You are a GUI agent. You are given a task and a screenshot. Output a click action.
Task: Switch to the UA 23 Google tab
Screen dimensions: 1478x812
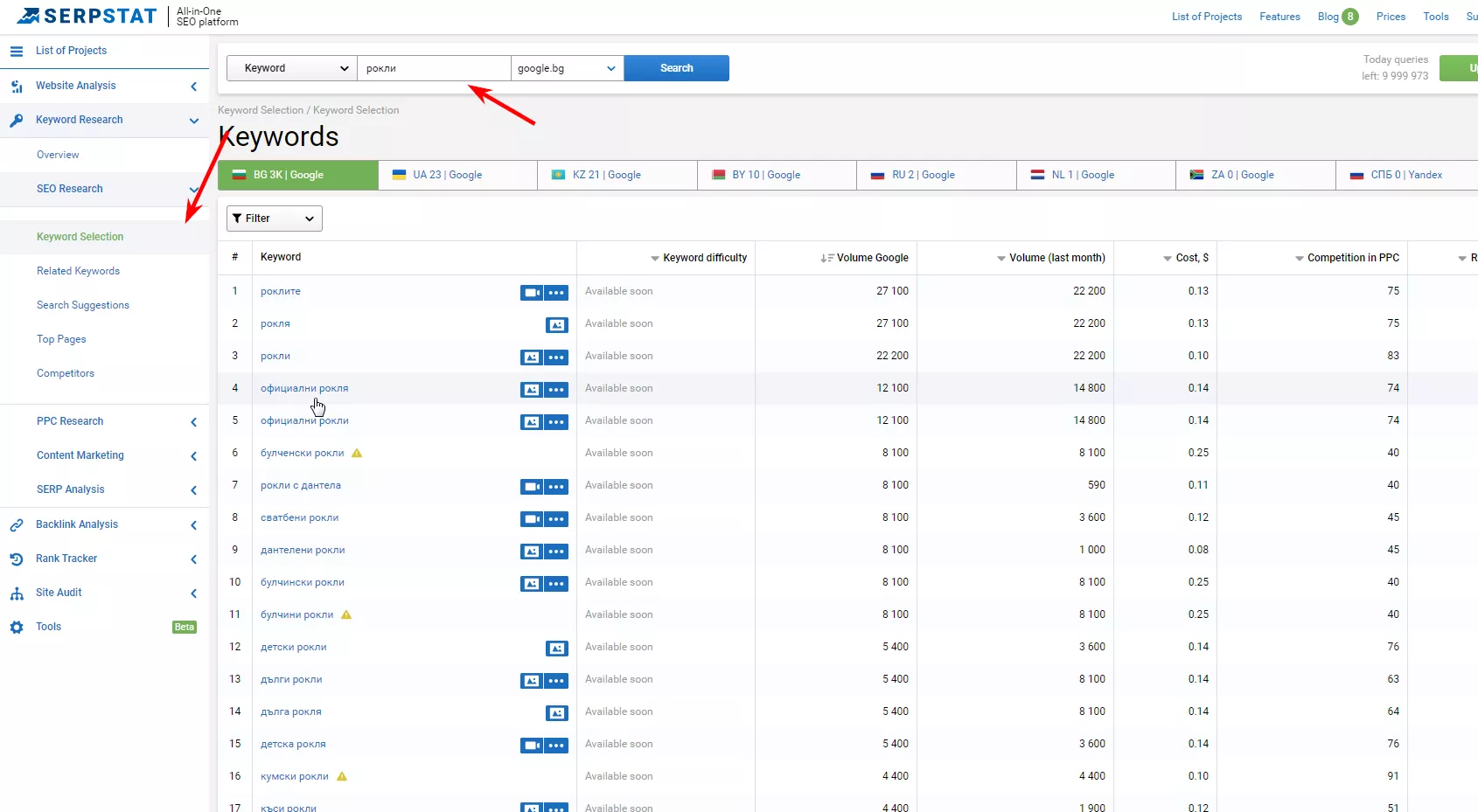click(458, 175)
